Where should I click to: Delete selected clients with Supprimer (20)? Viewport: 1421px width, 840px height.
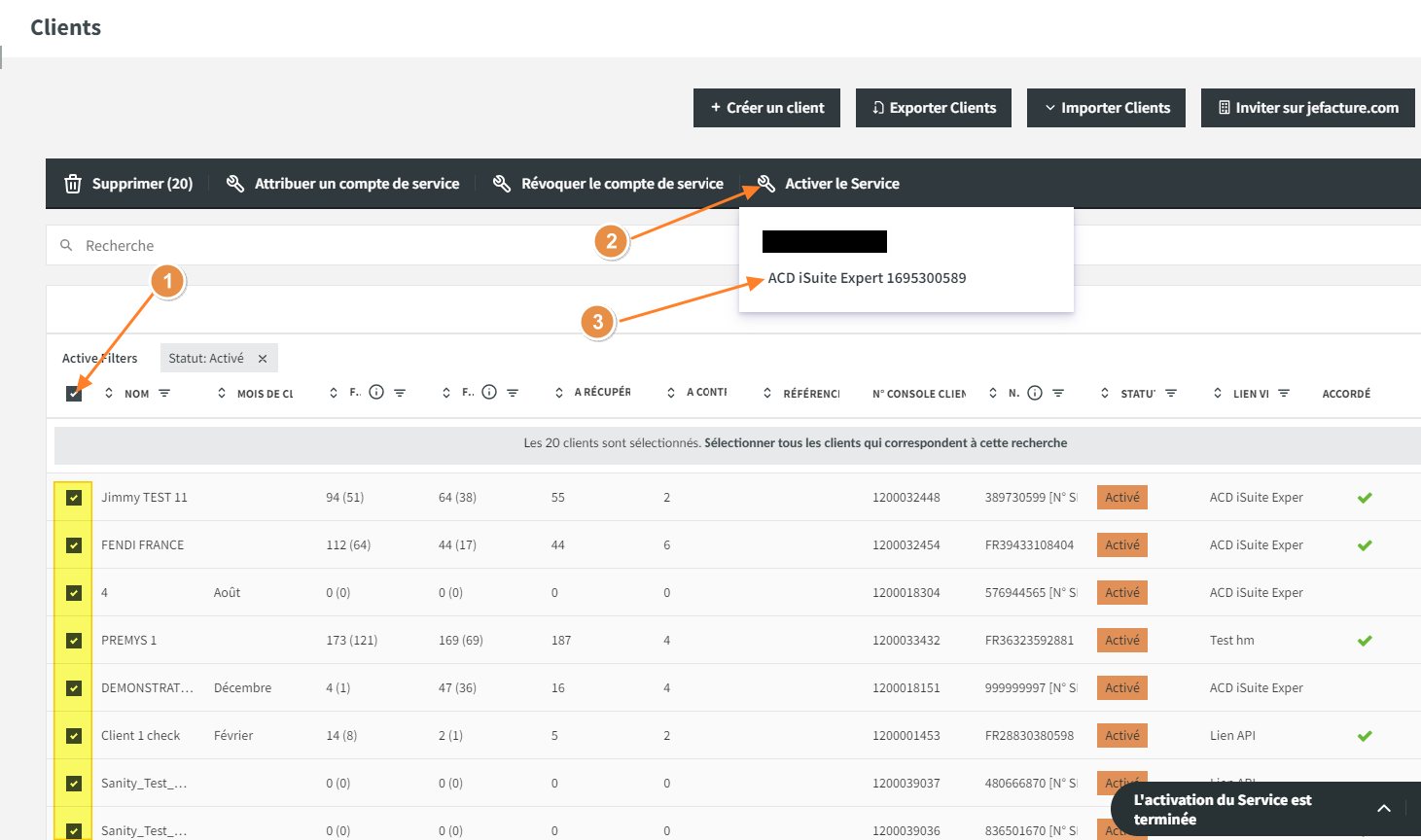[128, 184]
